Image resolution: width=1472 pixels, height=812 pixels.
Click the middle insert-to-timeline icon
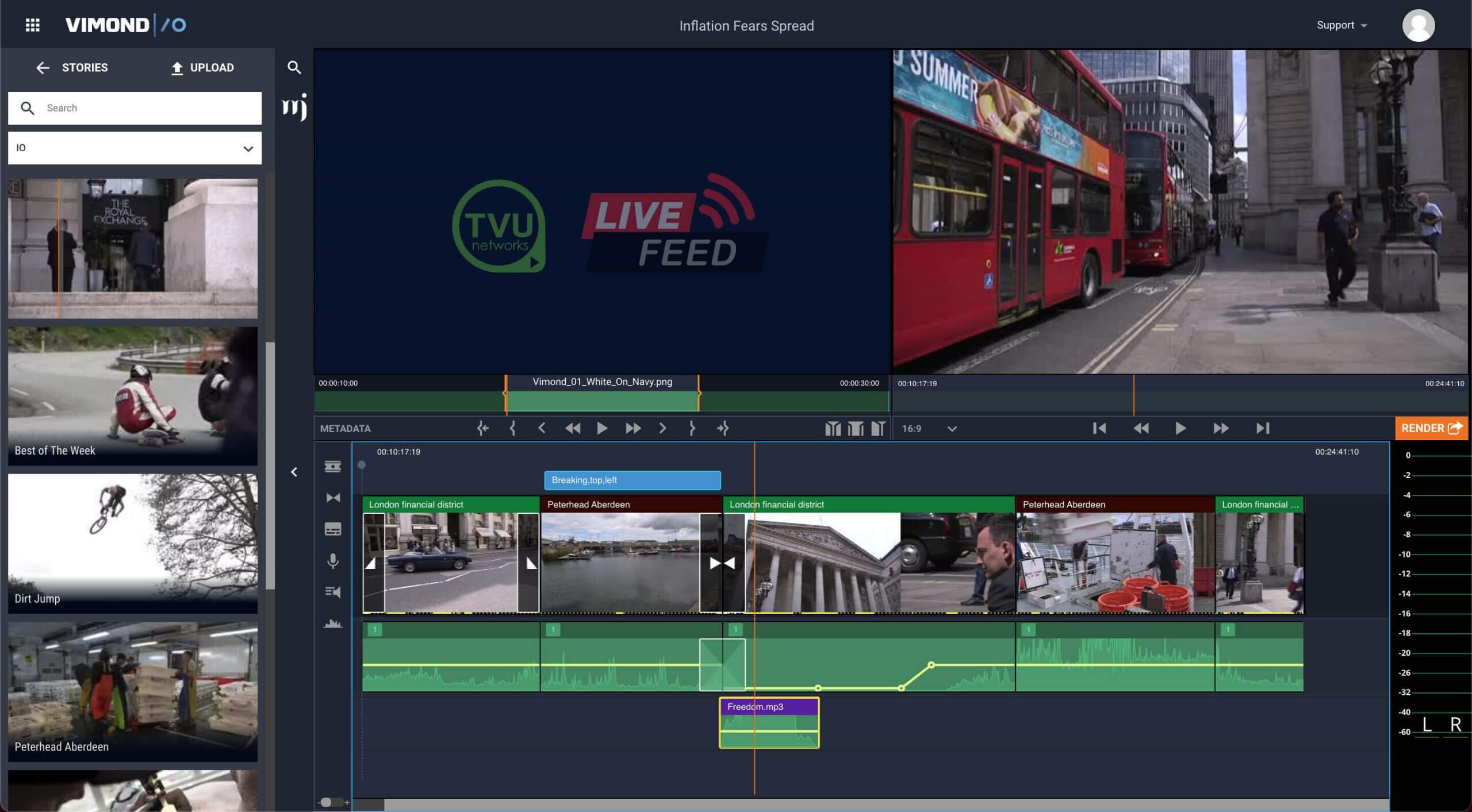pos(856,428)
